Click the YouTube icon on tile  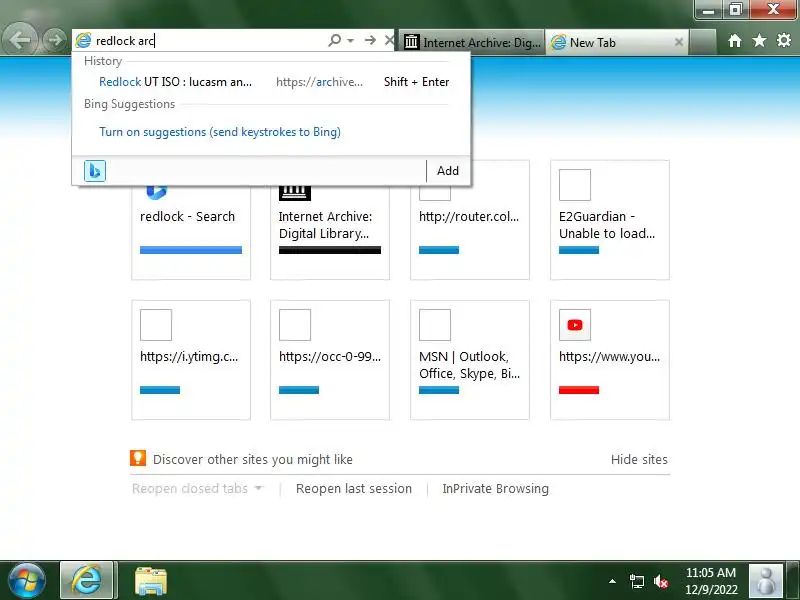[575, 325]
